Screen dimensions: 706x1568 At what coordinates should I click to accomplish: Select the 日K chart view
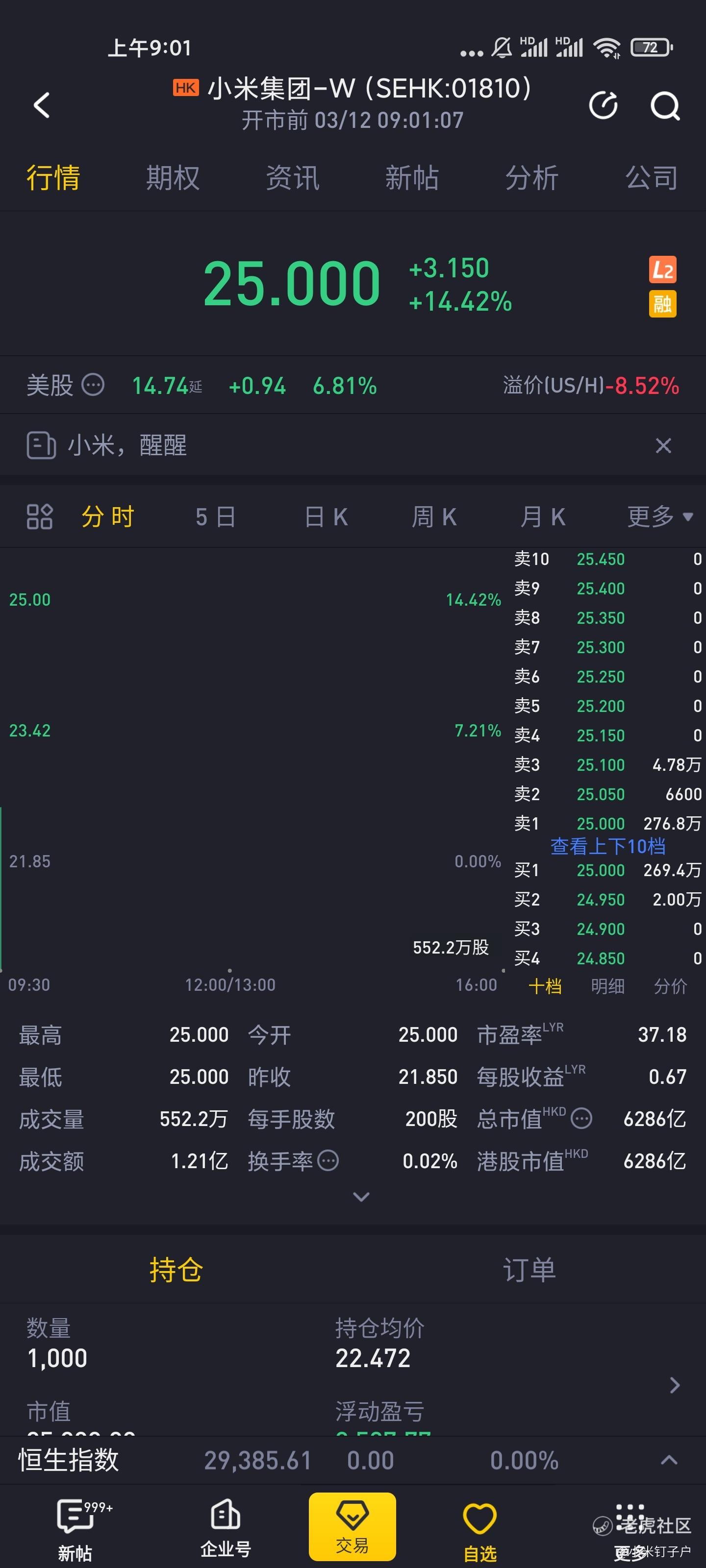[326, 517]
